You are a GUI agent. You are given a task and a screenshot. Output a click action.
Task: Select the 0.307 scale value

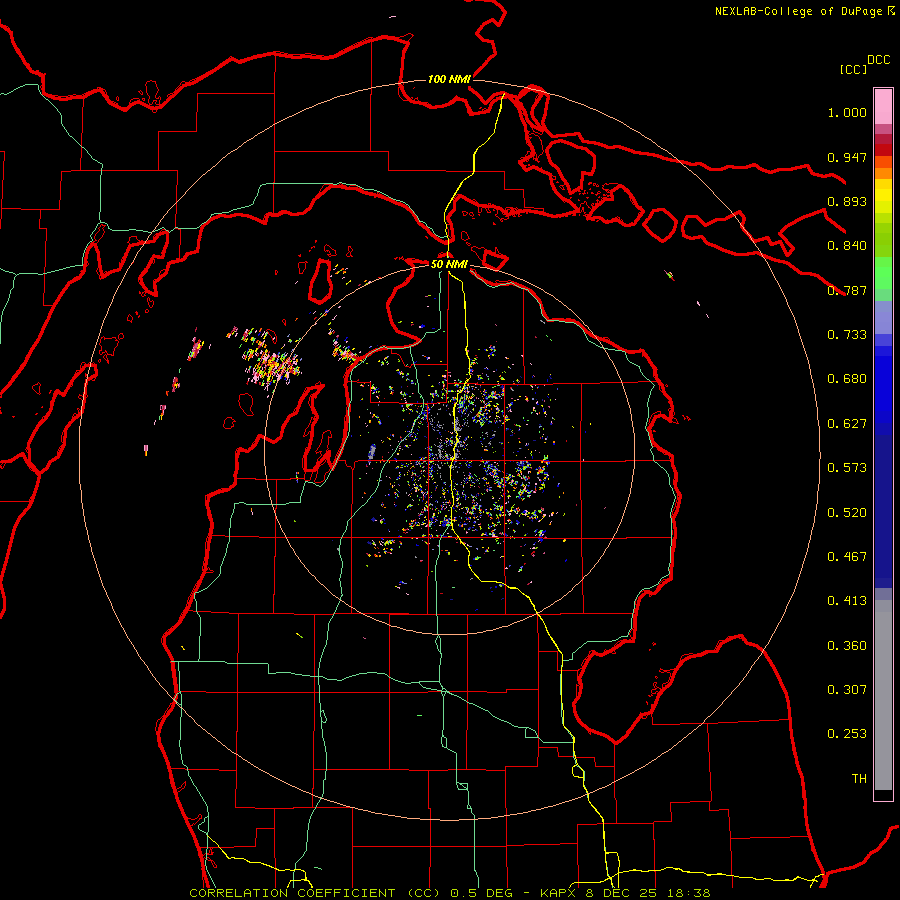(x=847, y=690)
